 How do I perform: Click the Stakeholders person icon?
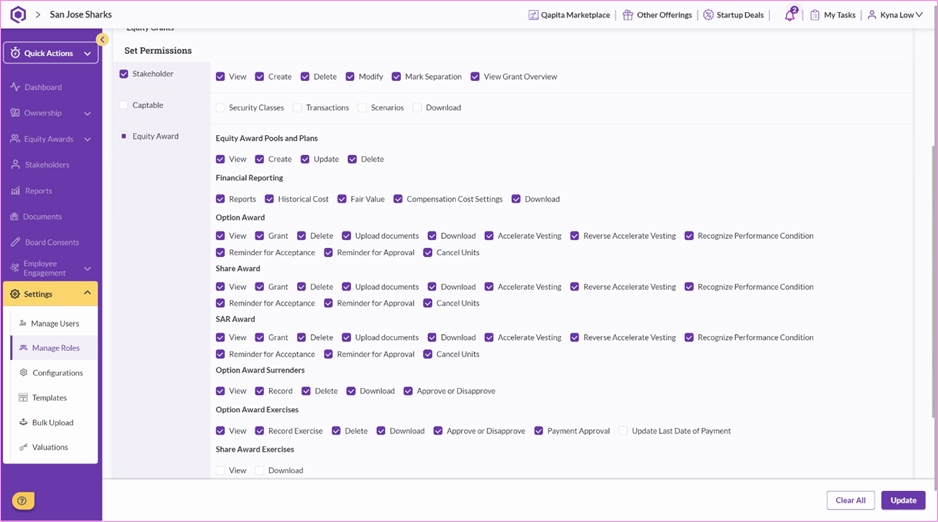click(x=15, y=164)
